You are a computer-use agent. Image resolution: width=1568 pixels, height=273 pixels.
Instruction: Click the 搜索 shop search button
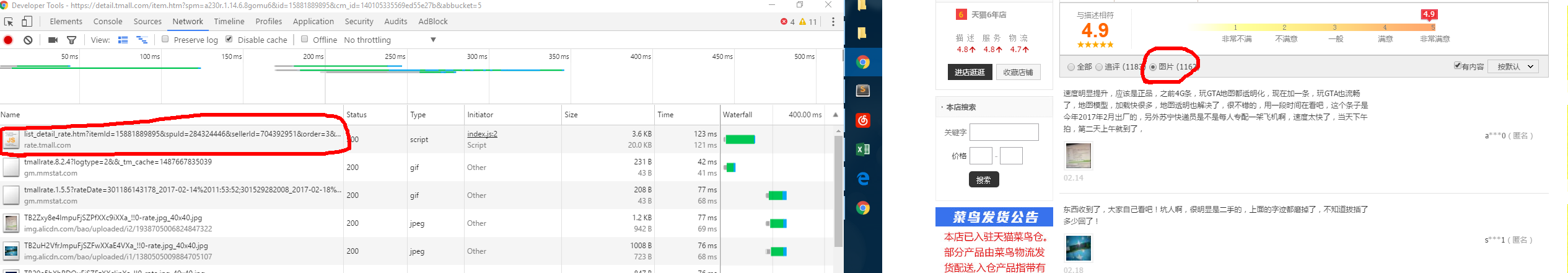pos(984,179)
